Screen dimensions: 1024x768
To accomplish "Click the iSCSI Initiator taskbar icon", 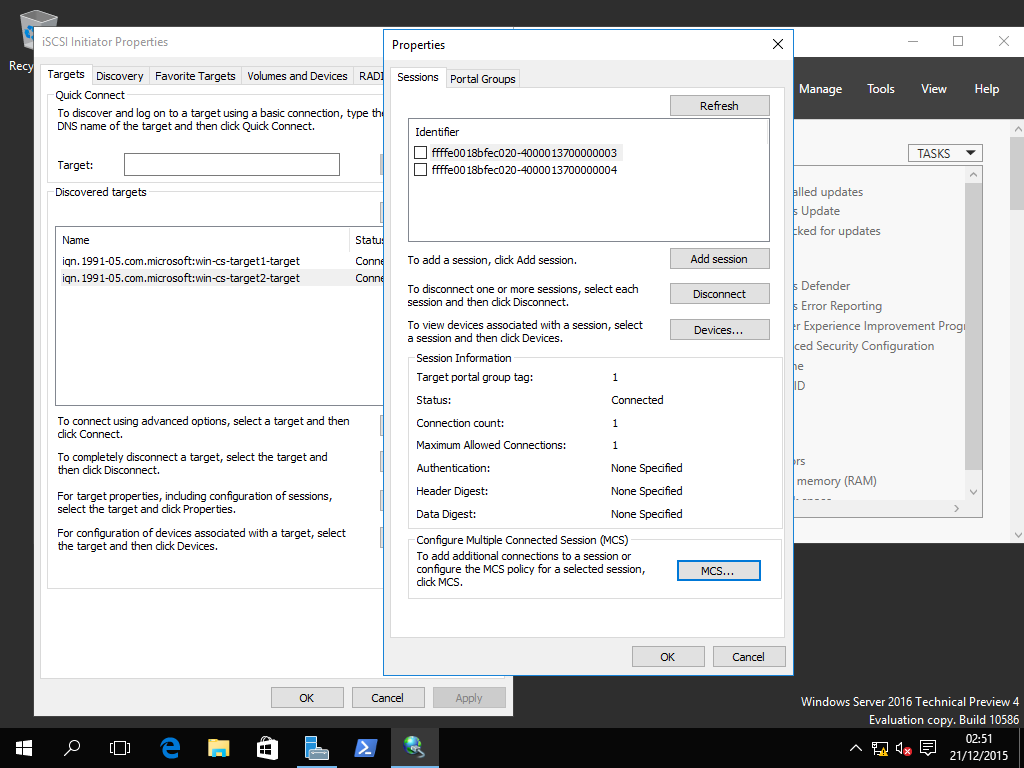I will click(x=414, y=747).
